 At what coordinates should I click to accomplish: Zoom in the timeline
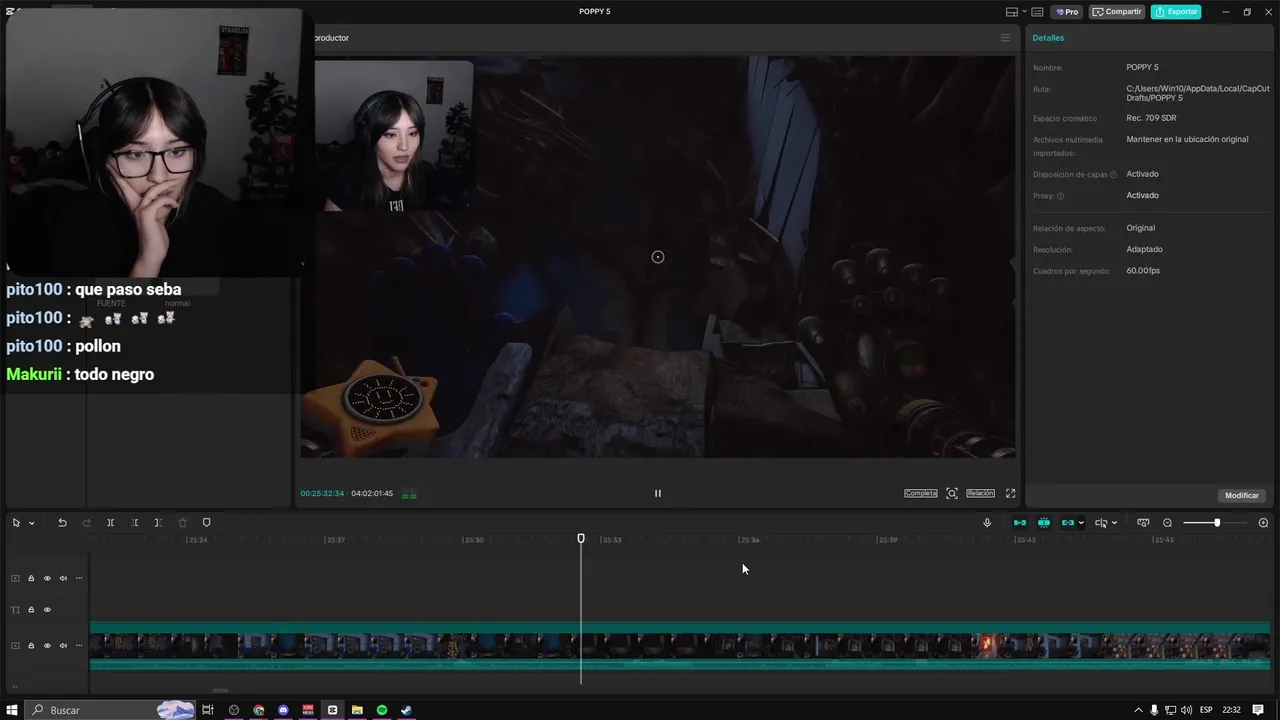pyautogui.click(x=1263, y=523)
